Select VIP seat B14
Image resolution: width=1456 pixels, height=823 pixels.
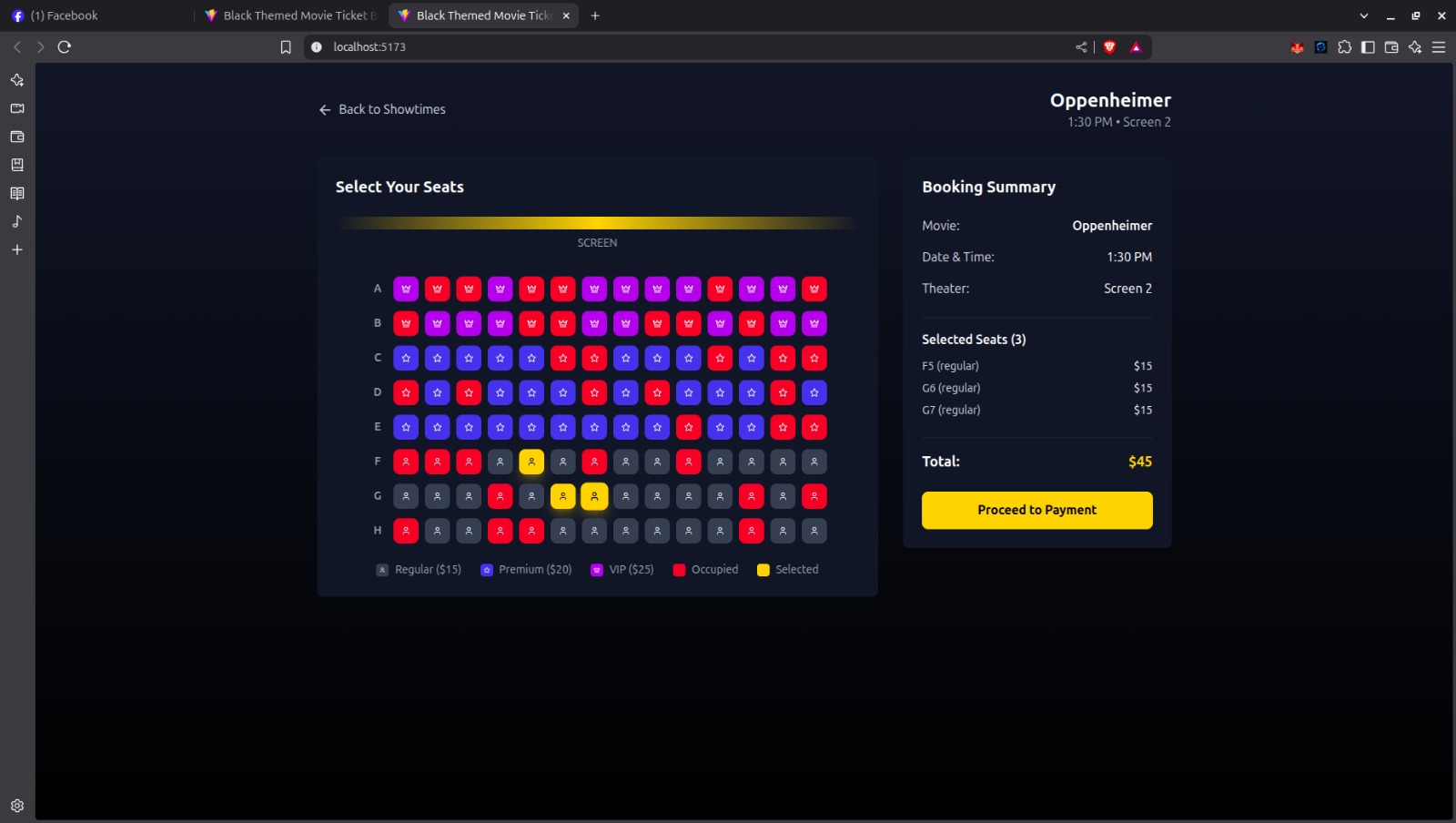[x=814, y=323]
